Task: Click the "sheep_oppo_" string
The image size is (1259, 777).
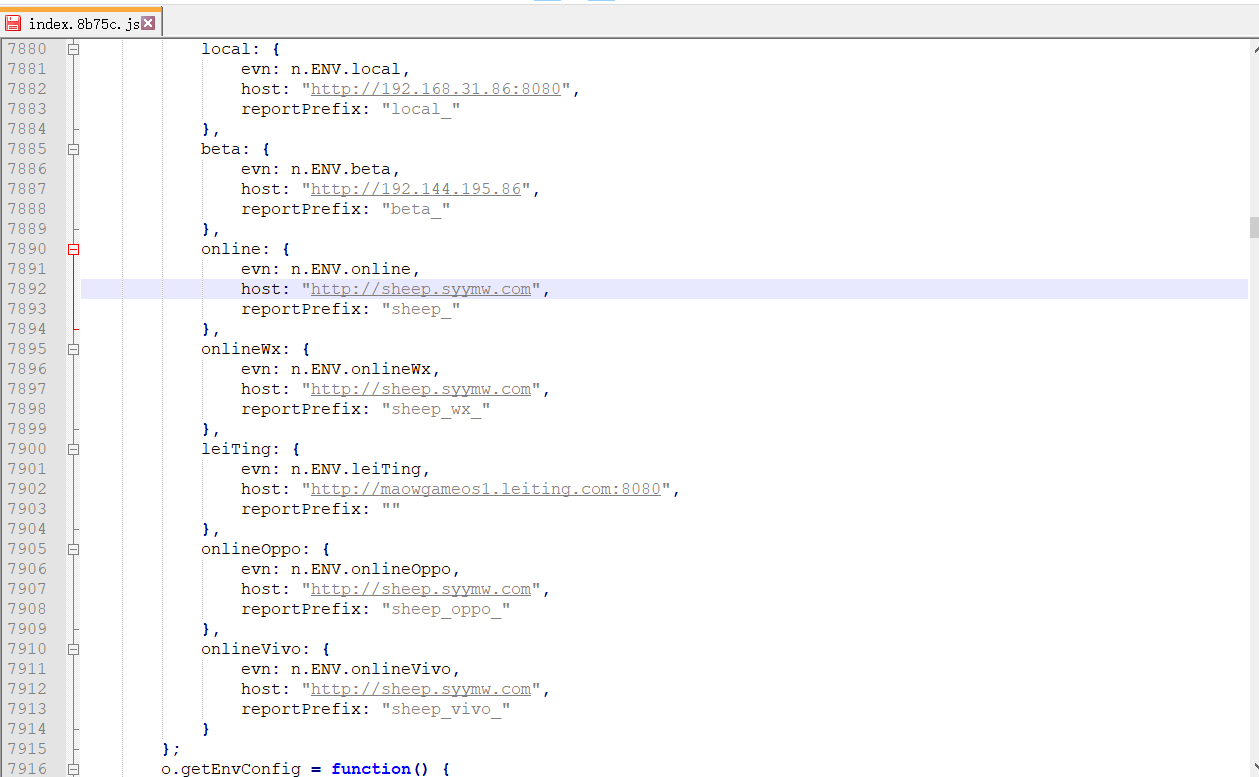Action: pos(446,609)
